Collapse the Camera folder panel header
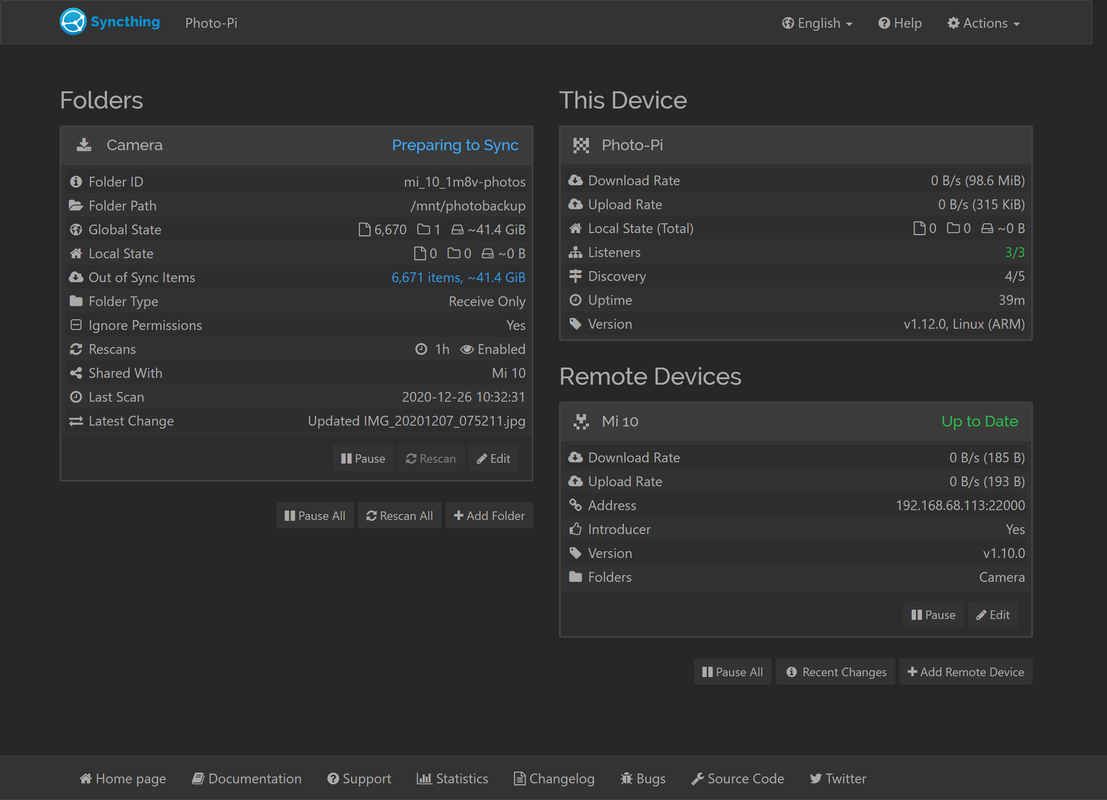Image resolution: width=1107 pixels, height=800 pixels. pos(297,145)
